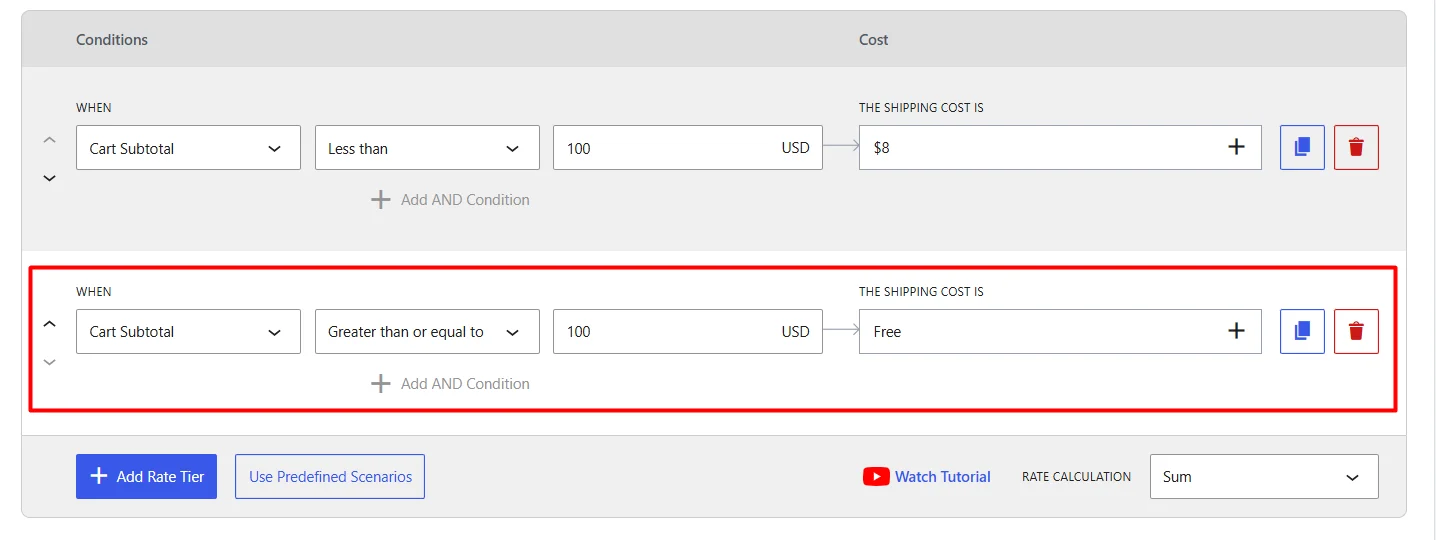Open the Rate Calculation Sum dropdown
1436x540 pixels.
pos(1264,477)
